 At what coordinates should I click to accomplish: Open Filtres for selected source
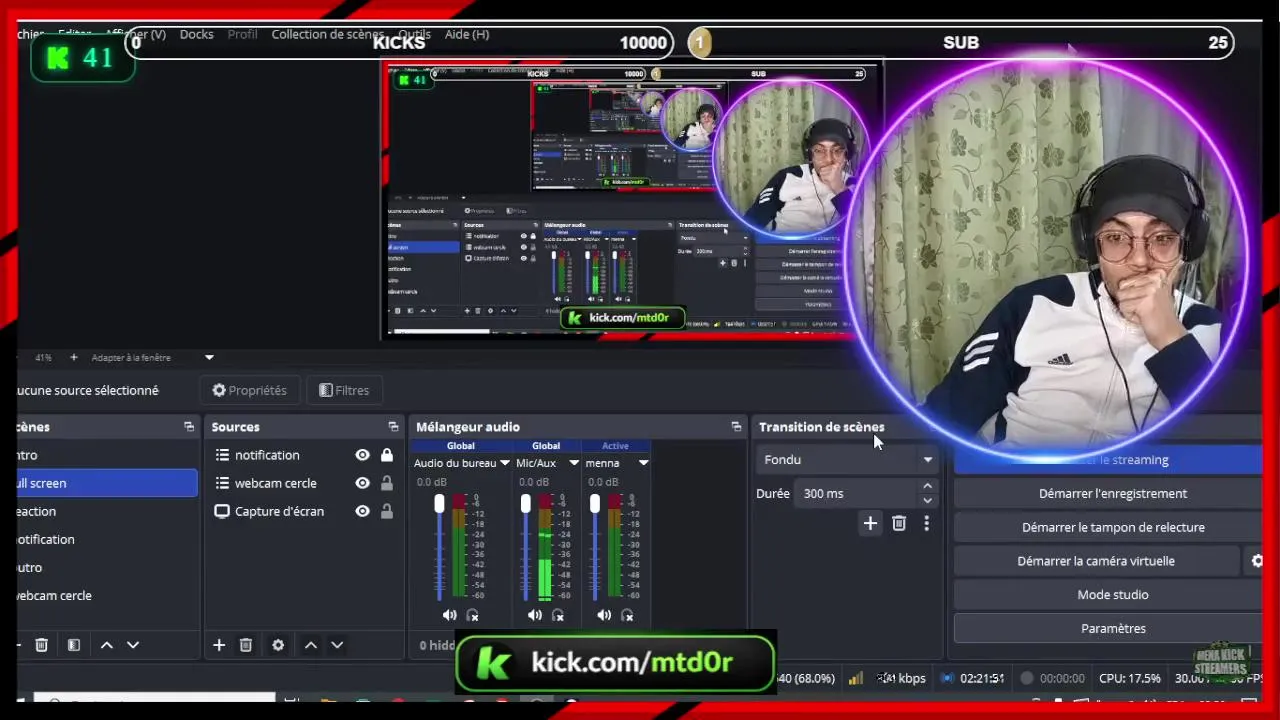tap(344, 390)
